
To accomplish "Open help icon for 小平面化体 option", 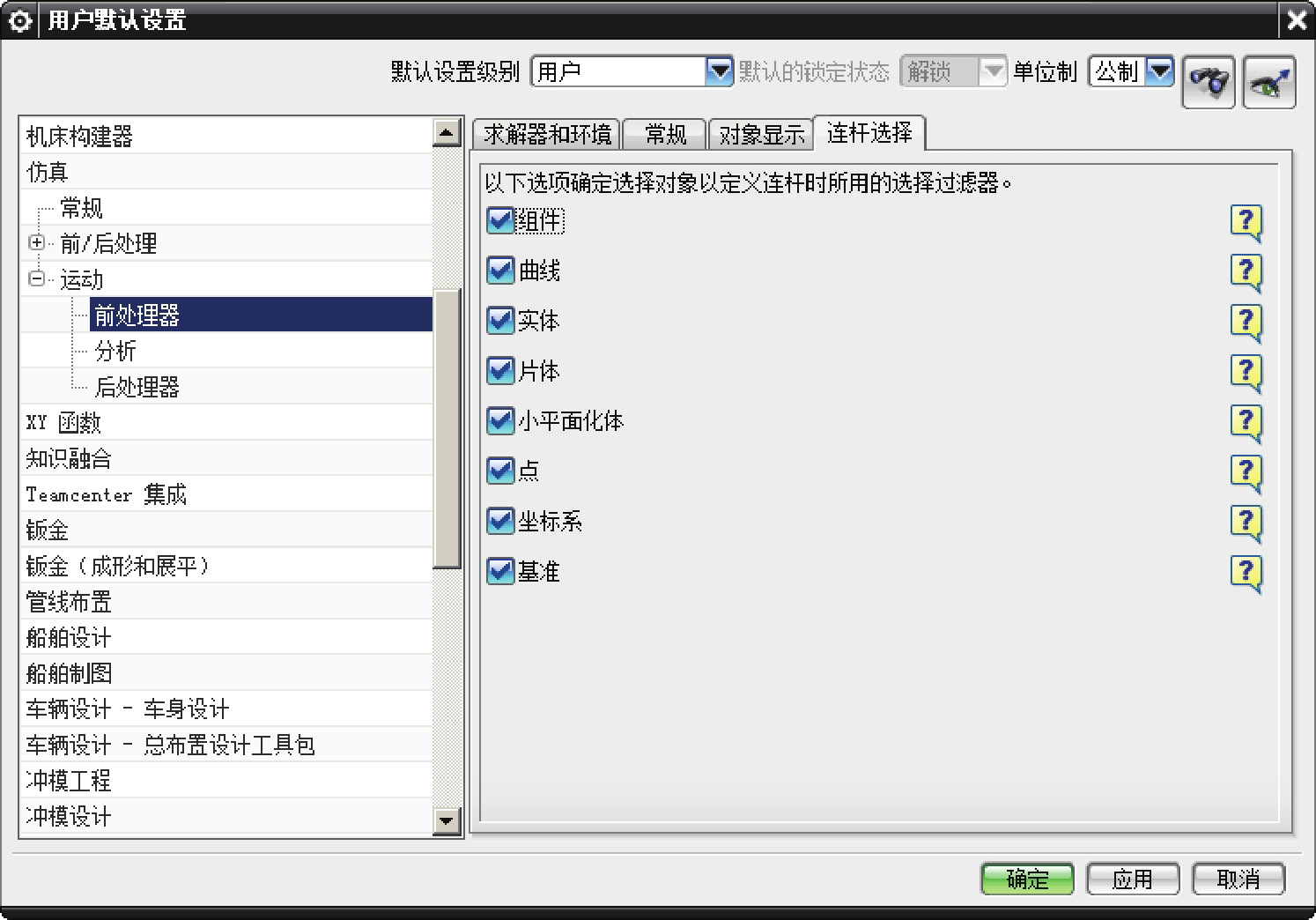I will pos(1246,423).
